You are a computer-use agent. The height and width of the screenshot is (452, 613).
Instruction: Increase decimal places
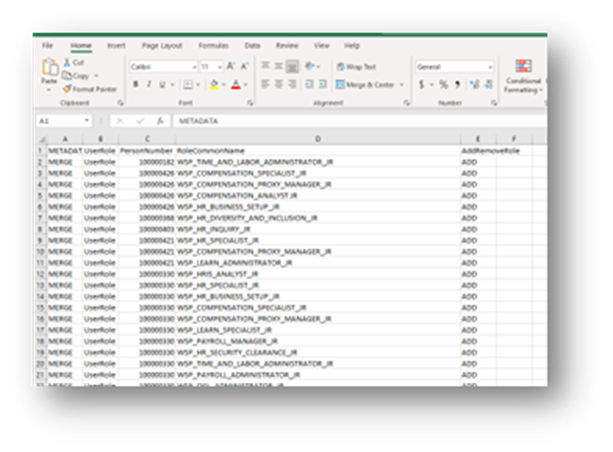[475, 84]
